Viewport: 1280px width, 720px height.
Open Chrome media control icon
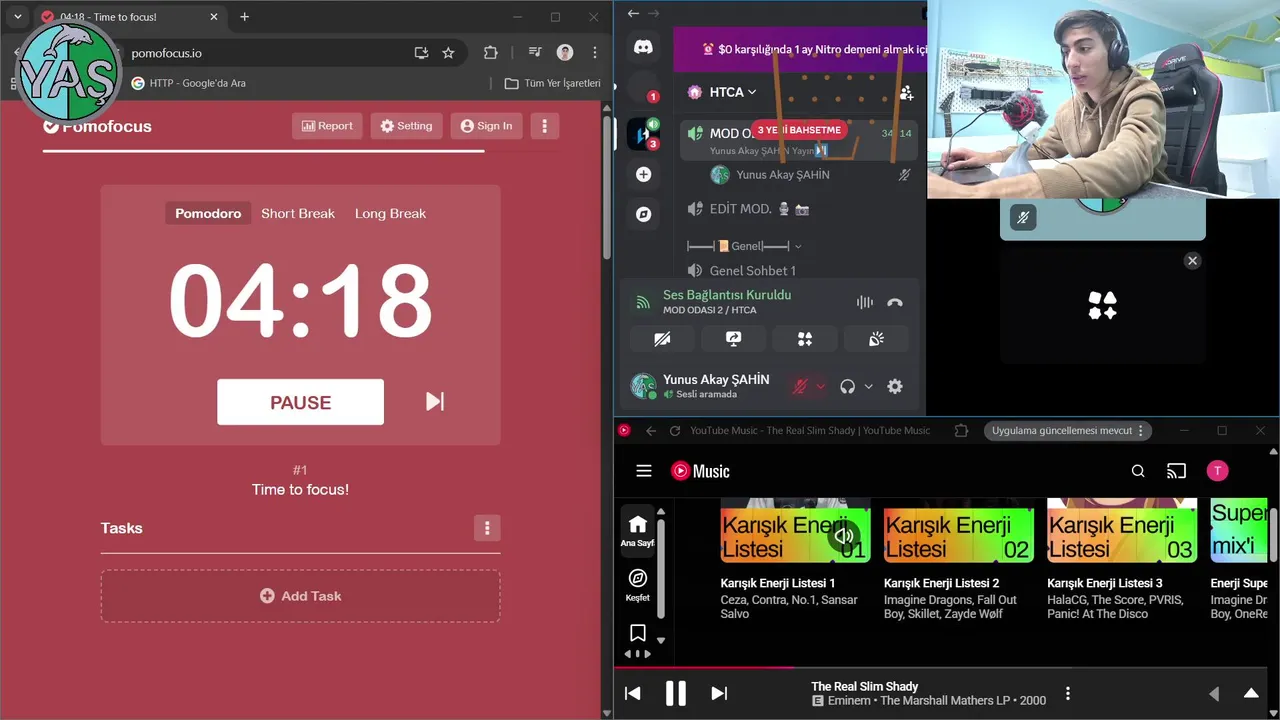tap(536, 53)
